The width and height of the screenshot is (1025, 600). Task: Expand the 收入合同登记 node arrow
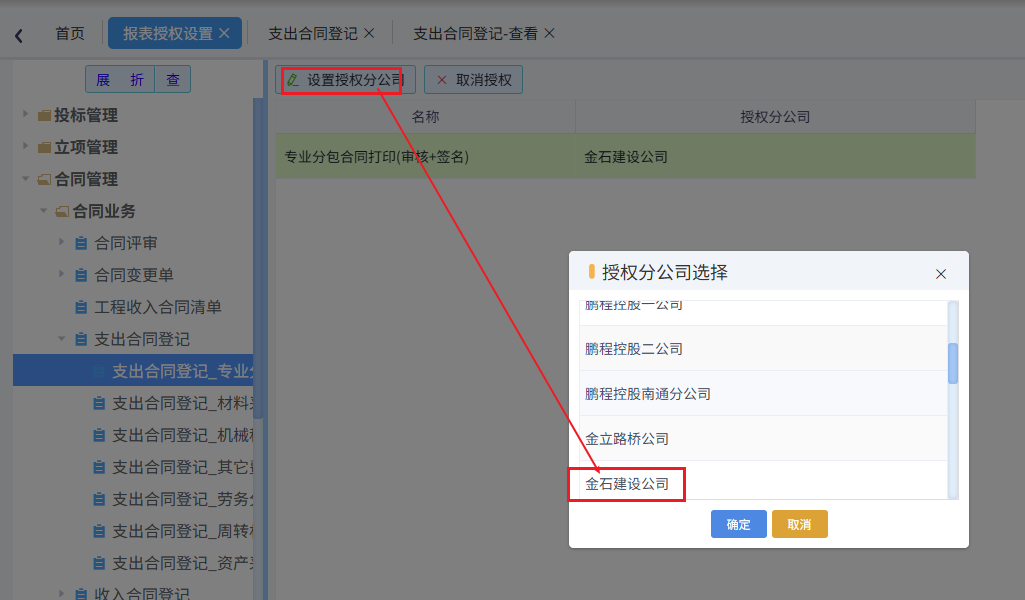(x=61, y=593)
